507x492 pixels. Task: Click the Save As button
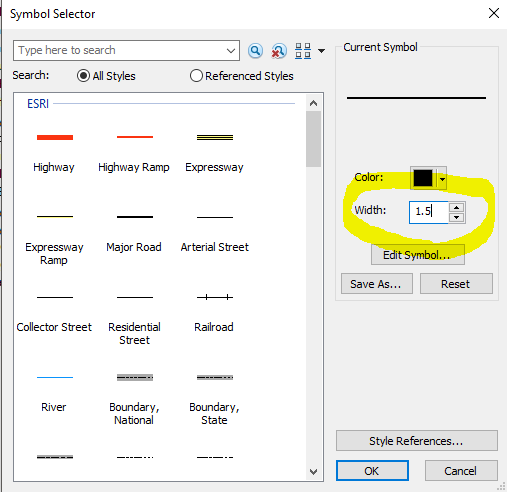pos(377,284)
